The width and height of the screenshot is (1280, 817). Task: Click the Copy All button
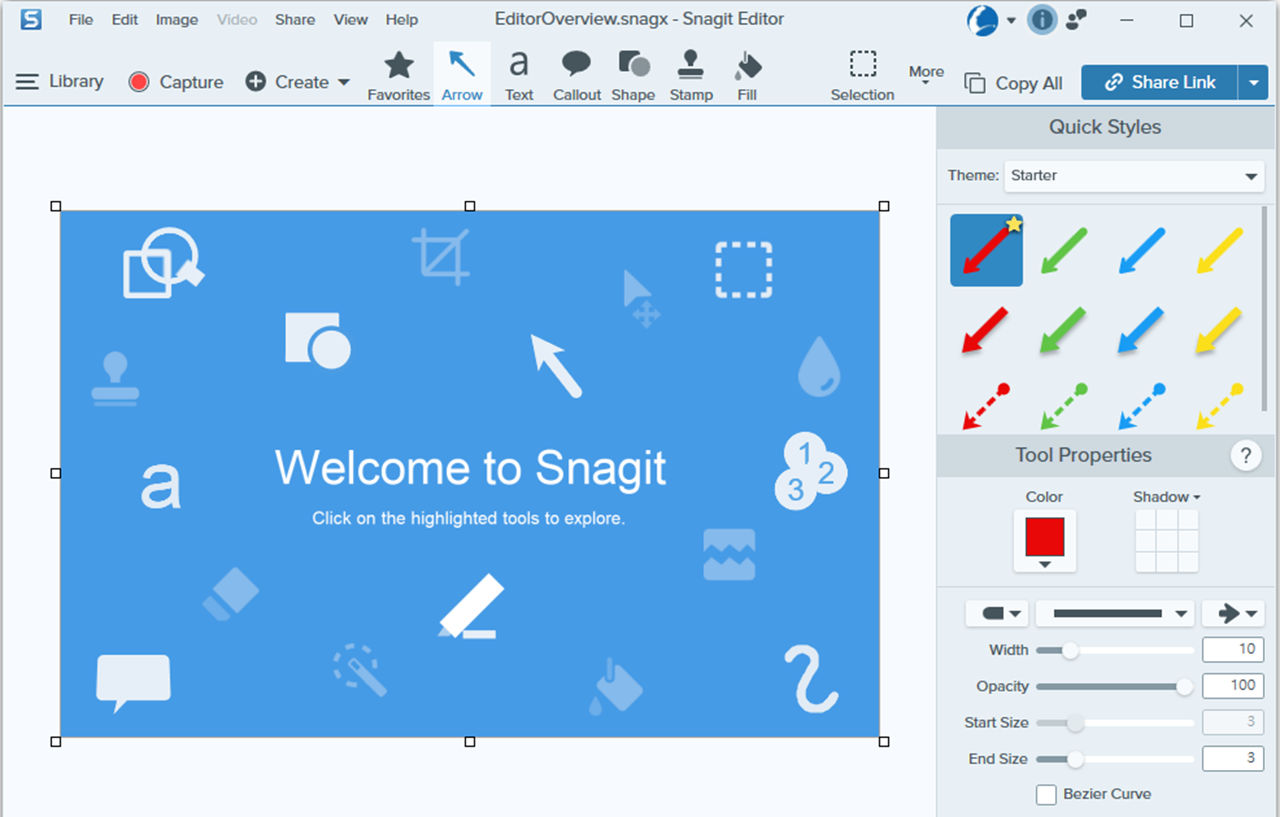(1013, 84)
